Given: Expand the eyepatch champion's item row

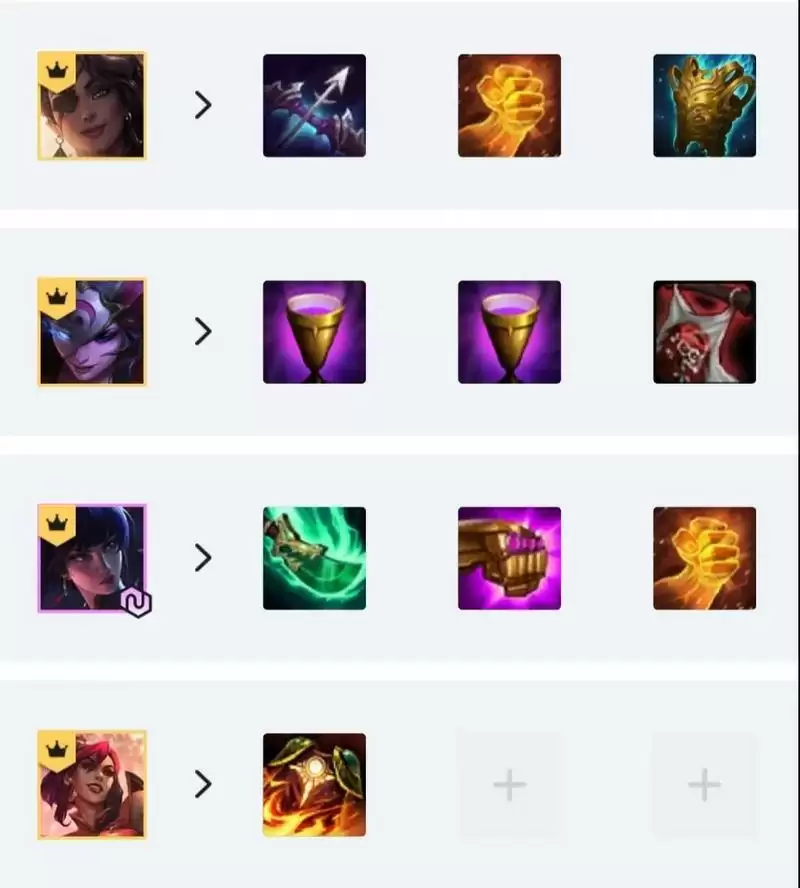Looking at the screenshot, I should pyautogui.click(x=203, y=105).
